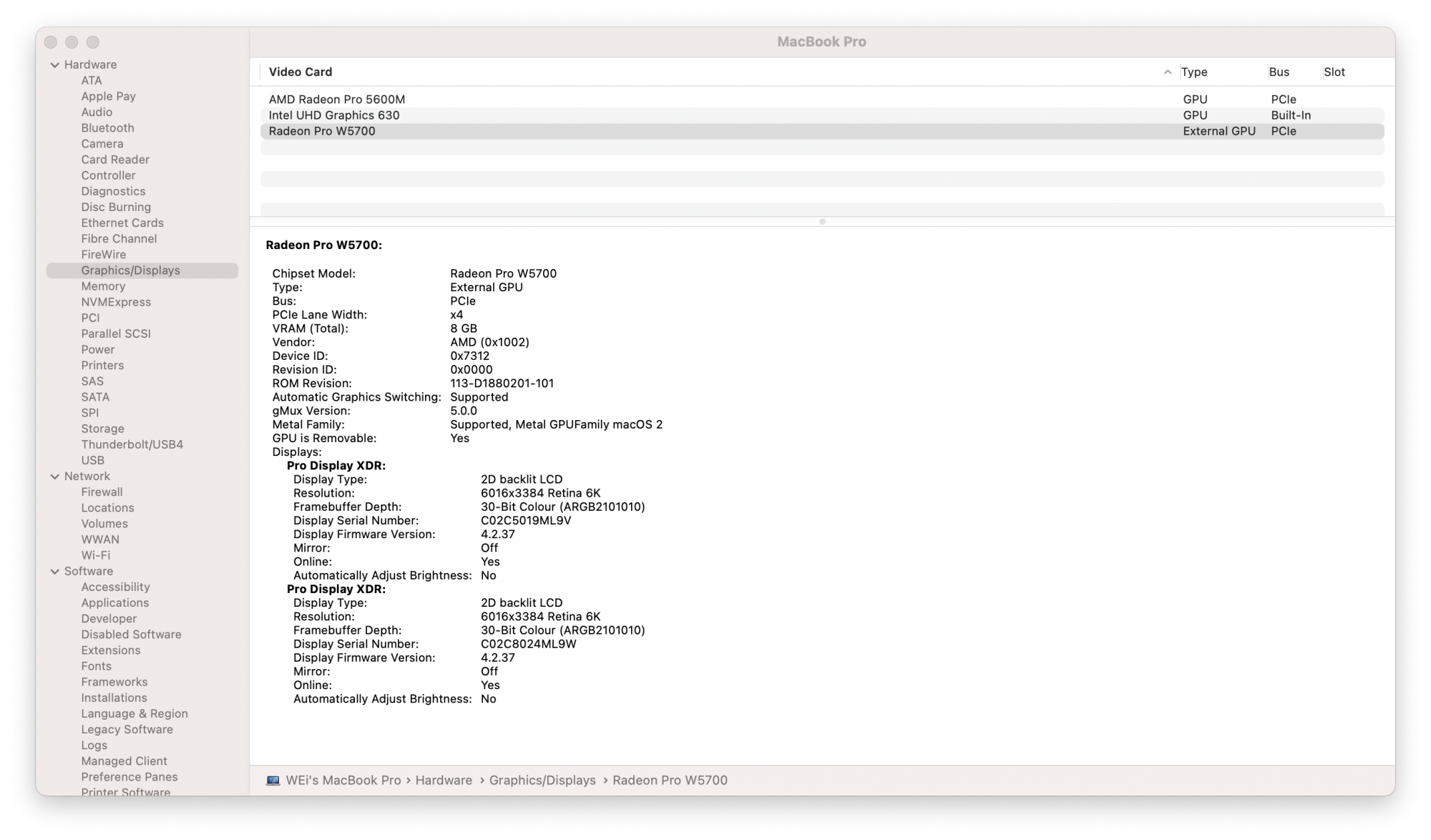Open Thunderbolt/USB4 entry
Image resolution: width=1431 pixels, height=840 pixels.
(x=132, y=444)
